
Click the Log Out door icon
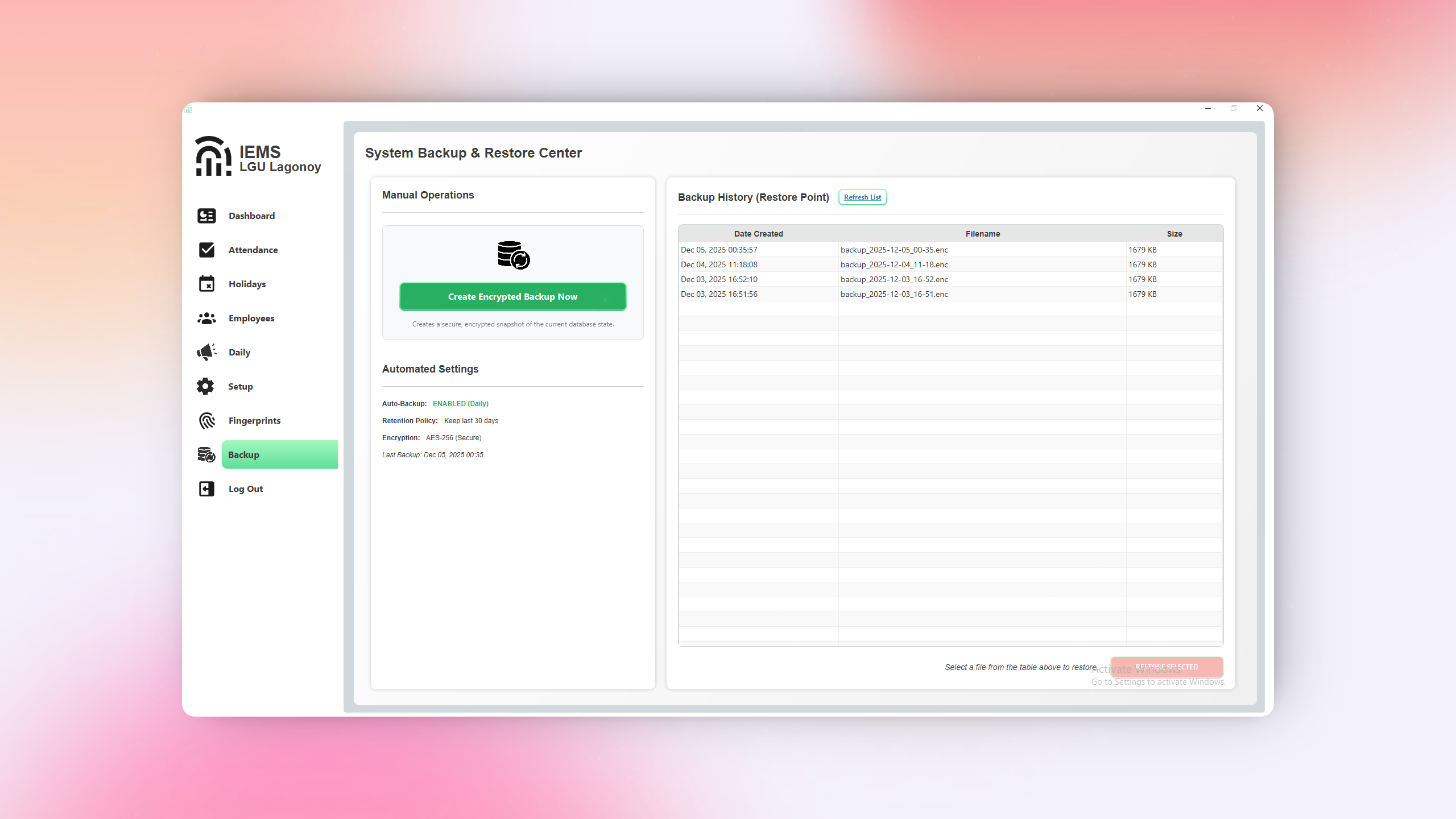pyautogui.click(x=206, y=489)
